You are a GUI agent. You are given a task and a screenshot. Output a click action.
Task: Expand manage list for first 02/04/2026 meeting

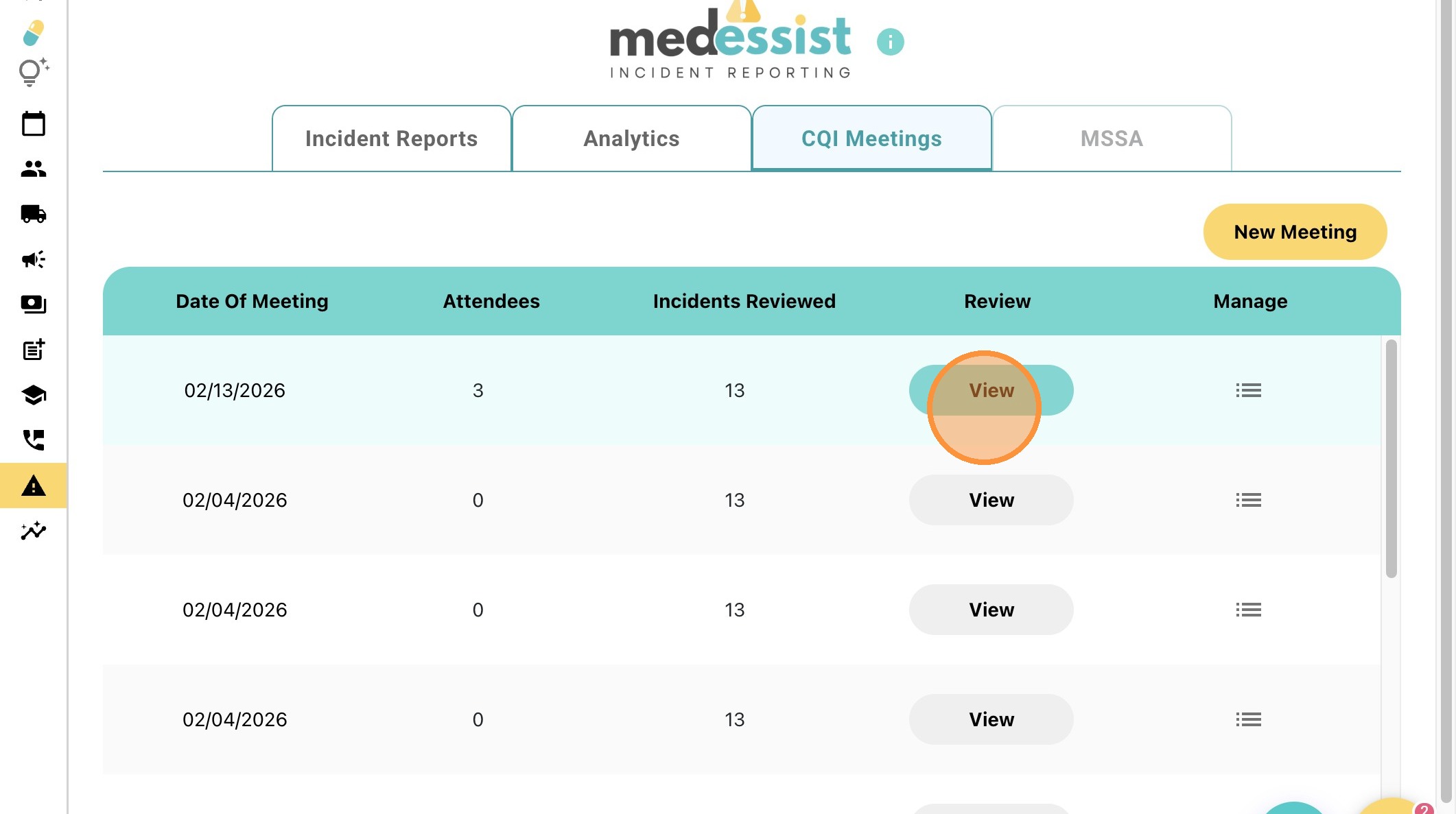pyautogui.click(x=1248, y=500)
